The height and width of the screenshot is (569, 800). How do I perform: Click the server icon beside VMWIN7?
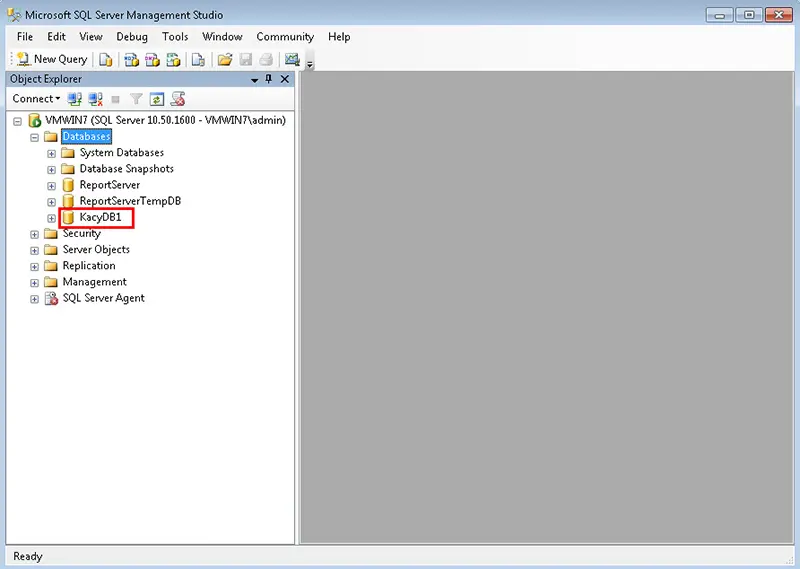point(34,120)
